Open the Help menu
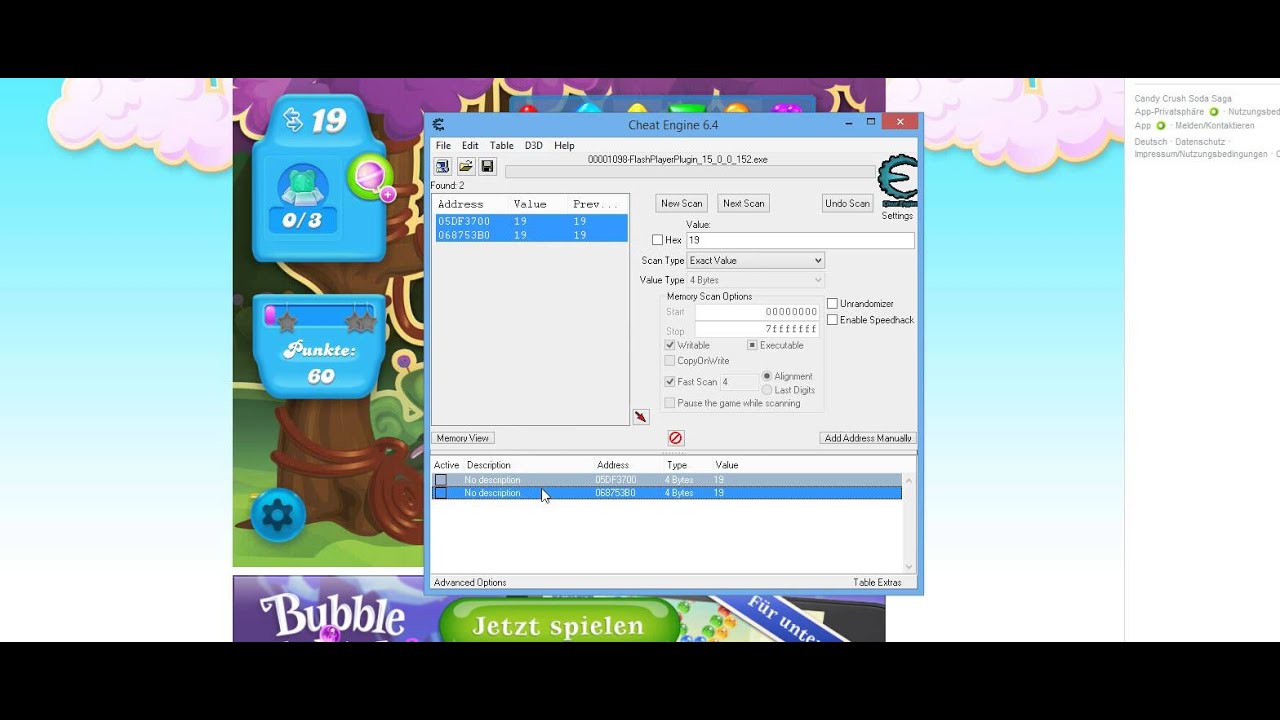 click(x=564, y=146)
